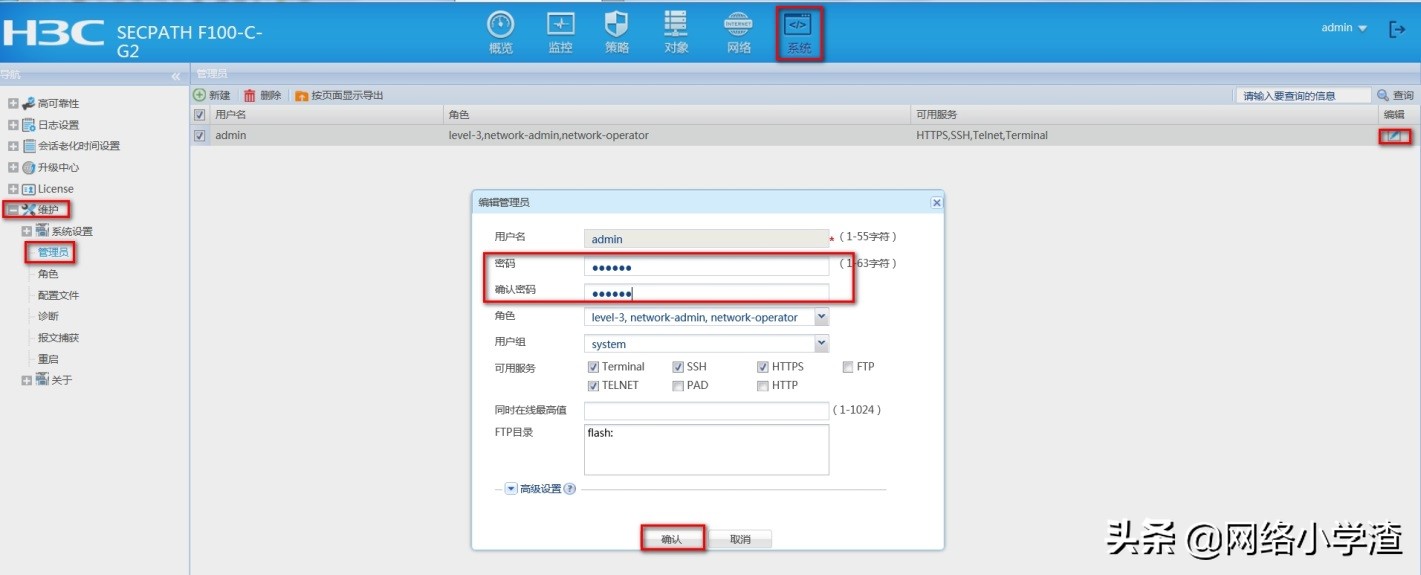
Task: Enable the PAD service checkbox
Action: (x=678, y=385)
